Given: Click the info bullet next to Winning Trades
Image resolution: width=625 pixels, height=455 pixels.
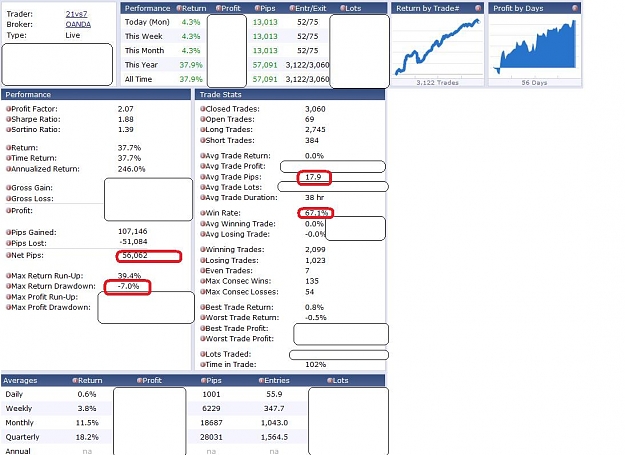Looking at the screenshot, I should coord(202,249).
